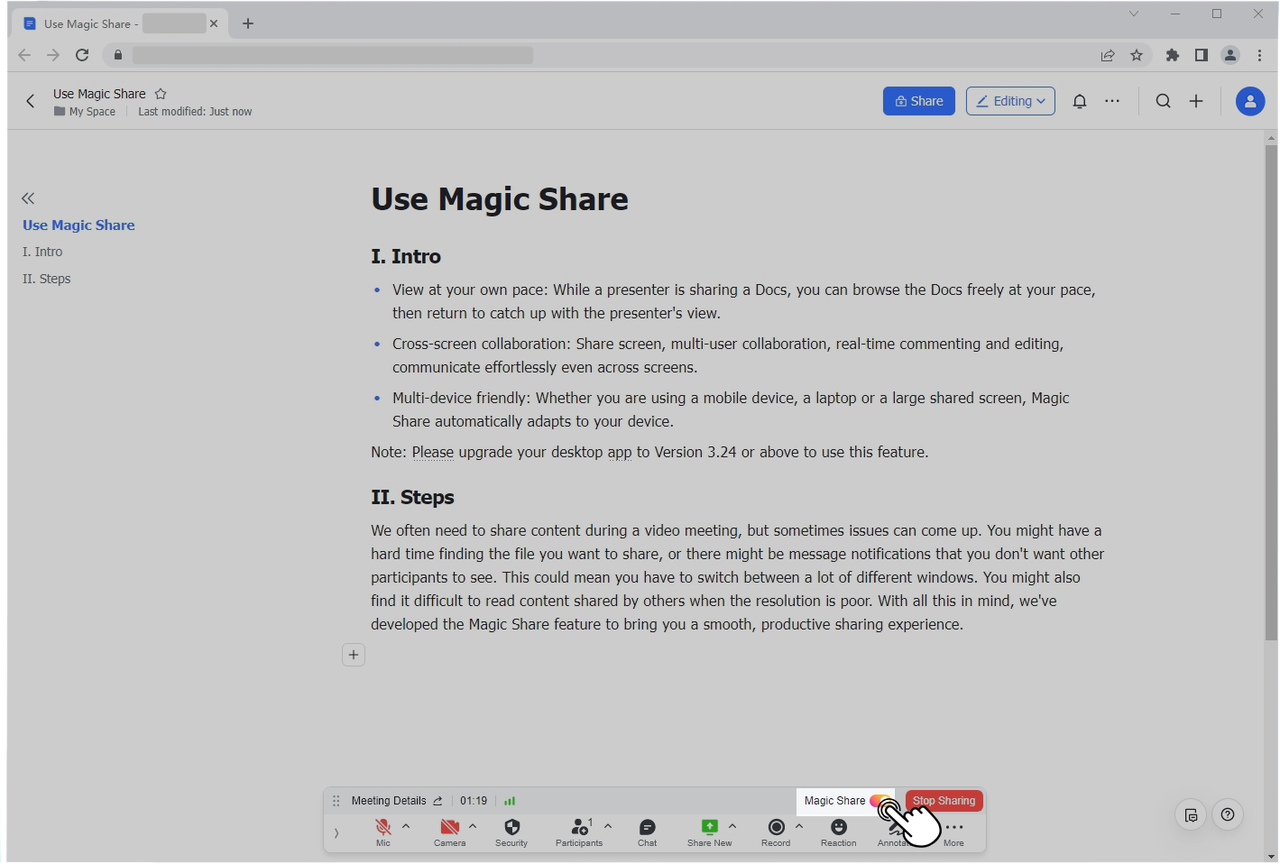Expand Camera options arrow
Image resolution: width=1280 pixels, height=864 pixels.
[472, 826]
